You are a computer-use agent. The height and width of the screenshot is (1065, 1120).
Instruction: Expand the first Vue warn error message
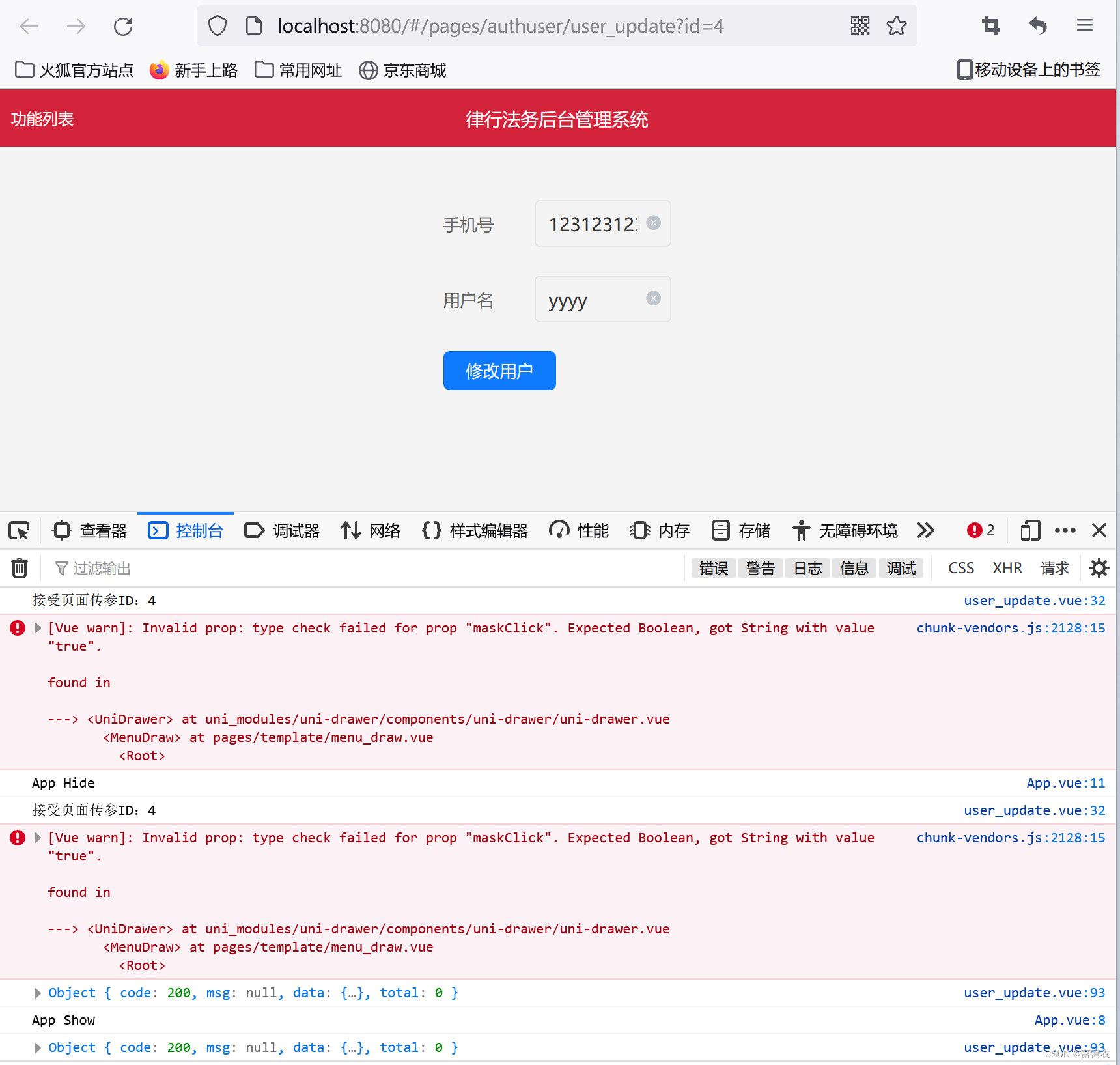coord(37,628)
